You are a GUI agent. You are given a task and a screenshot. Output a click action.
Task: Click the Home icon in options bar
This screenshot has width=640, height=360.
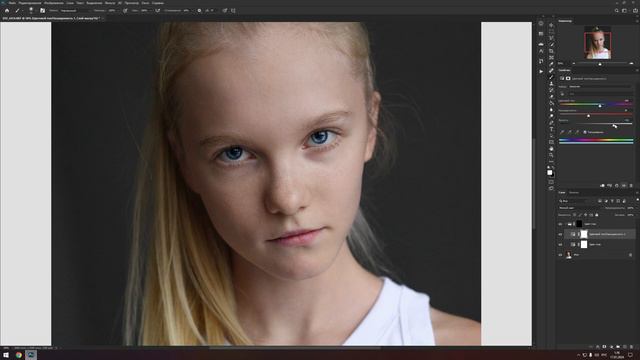click(x=7, y=11)
